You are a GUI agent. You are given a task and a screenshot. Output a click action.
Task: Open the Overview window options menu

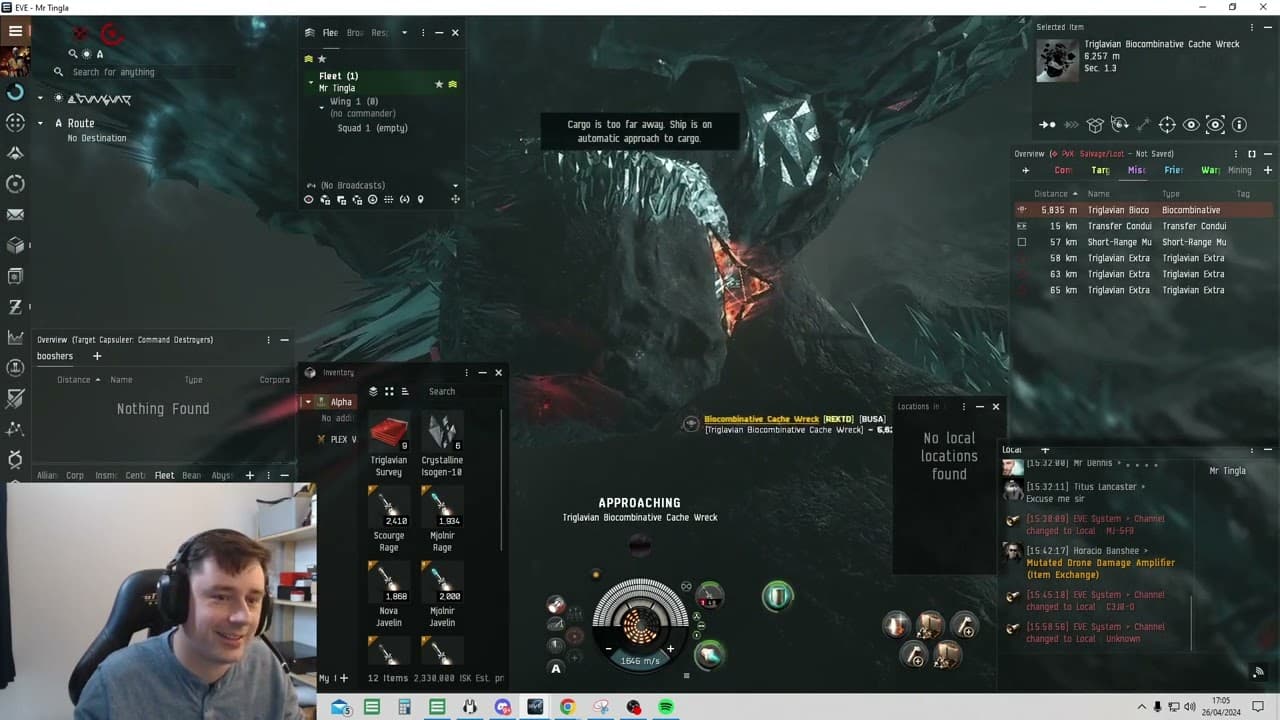point(1235,154)
